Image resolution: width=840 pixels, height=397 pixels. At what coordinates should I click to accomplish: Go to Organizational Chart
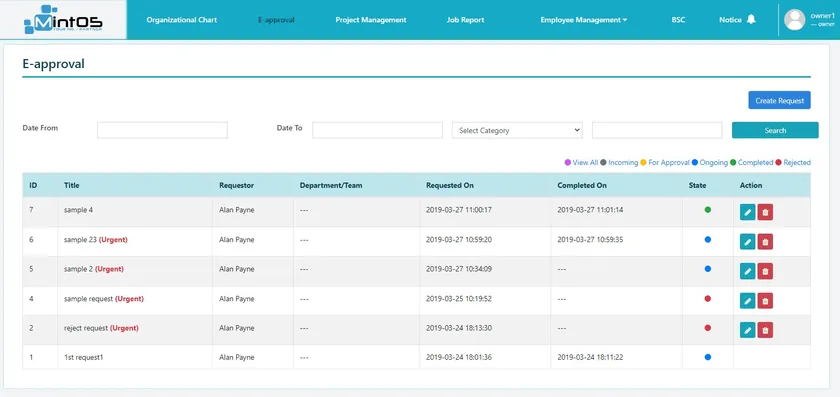(x=182, y=20)
